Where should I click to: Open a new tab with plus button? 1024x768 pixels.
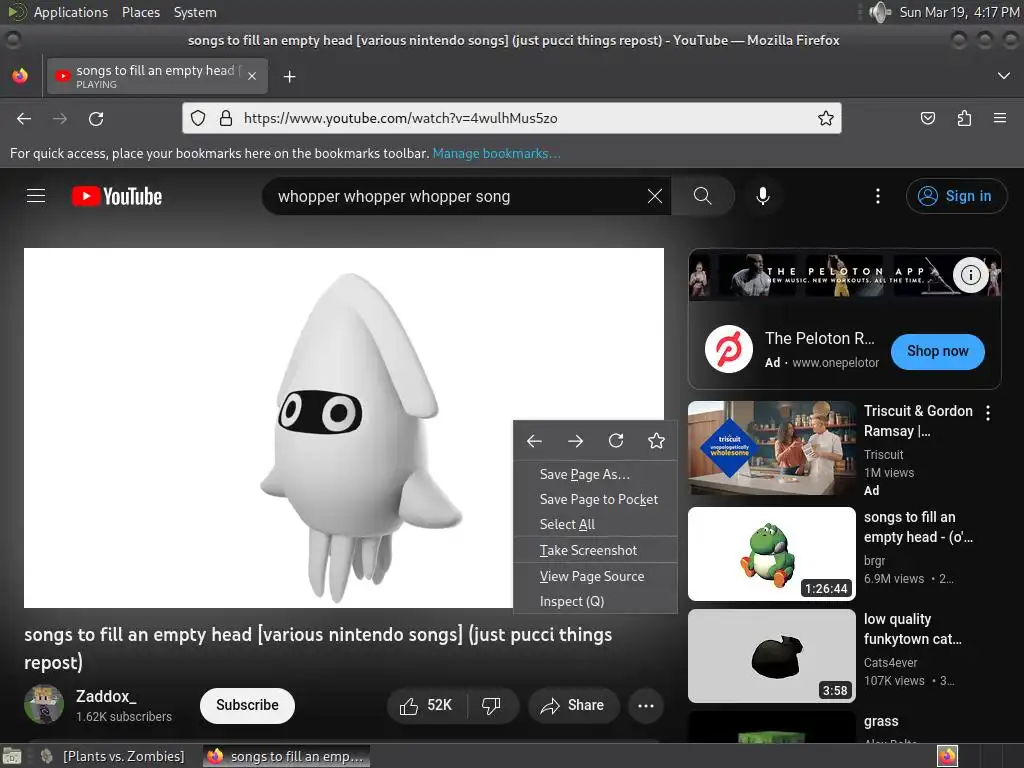tap(289, 77)
